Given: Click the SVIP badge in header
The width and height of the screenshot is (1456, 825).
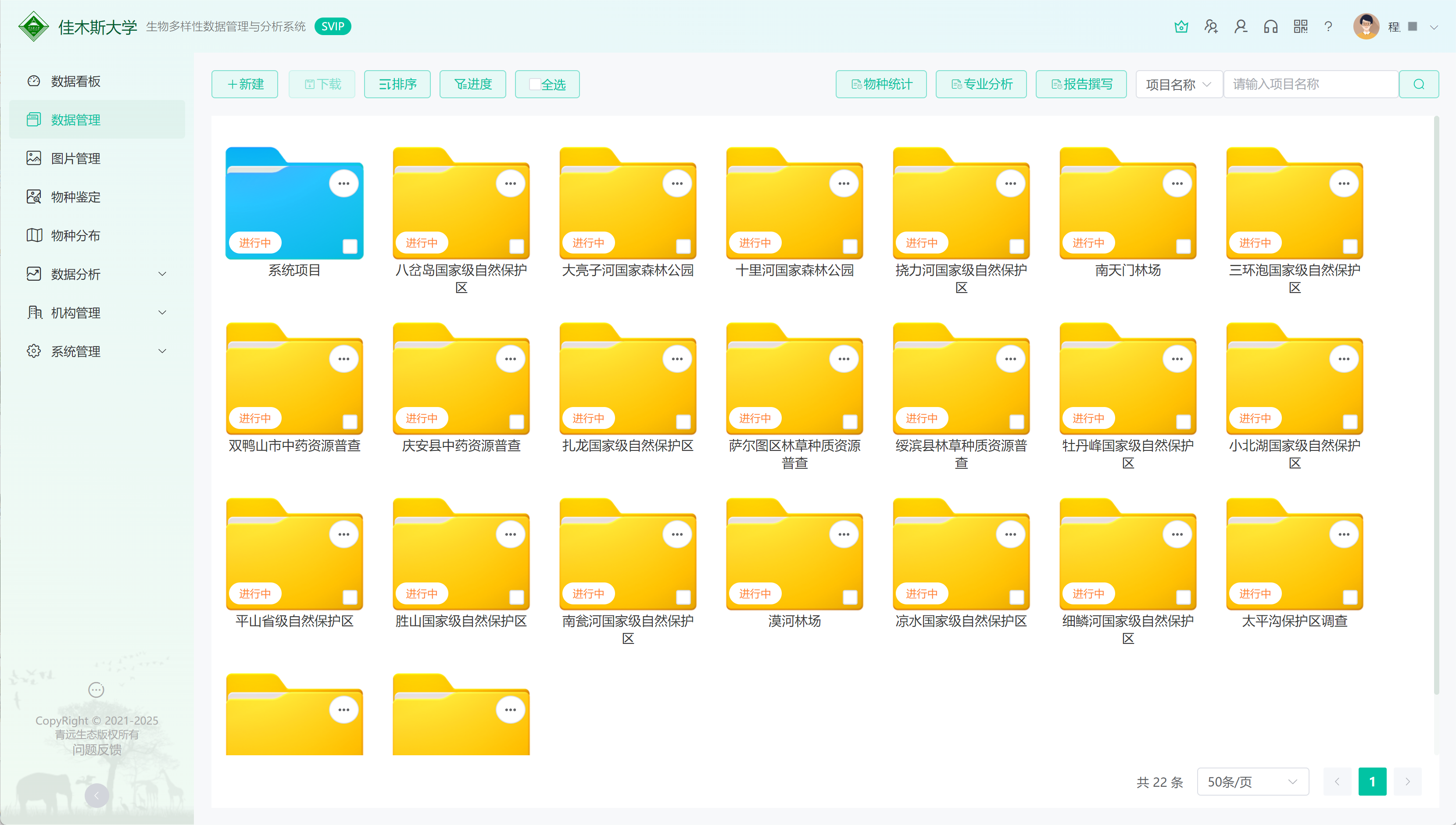Looking at the screenshot, I should click(333, 26).
